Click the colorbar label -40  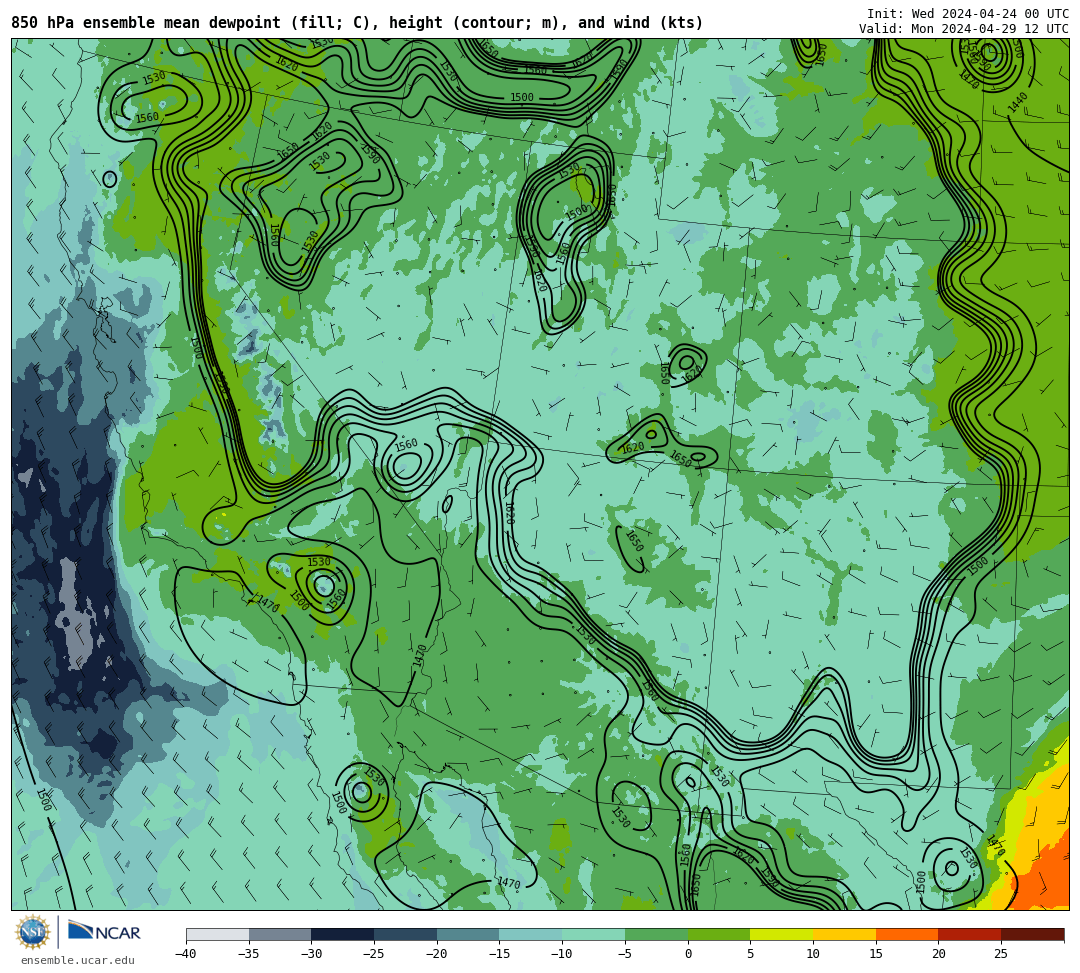185,954
